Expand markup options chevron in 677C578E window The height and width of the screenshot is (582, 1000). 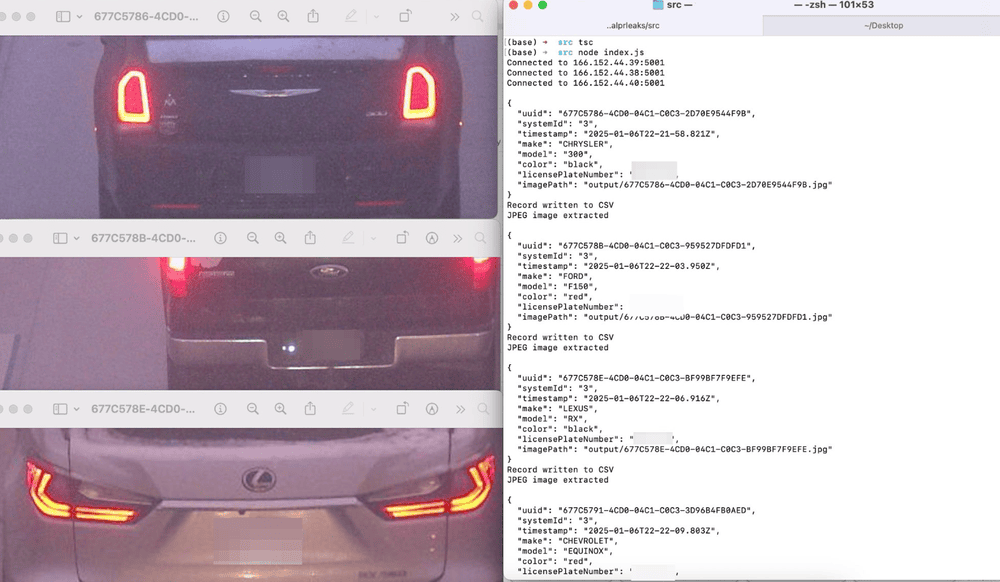tap(373, 409)
